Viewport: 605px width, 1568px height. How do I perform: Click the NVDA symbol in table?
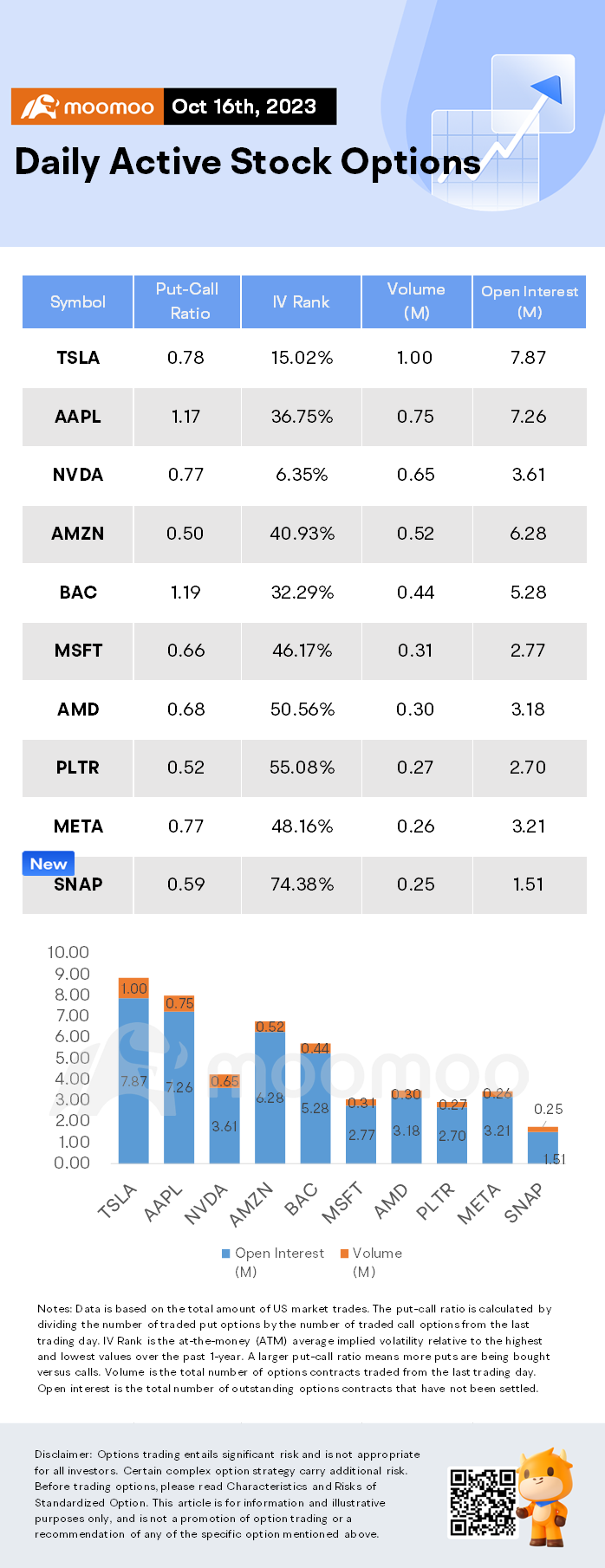(78, 475)
